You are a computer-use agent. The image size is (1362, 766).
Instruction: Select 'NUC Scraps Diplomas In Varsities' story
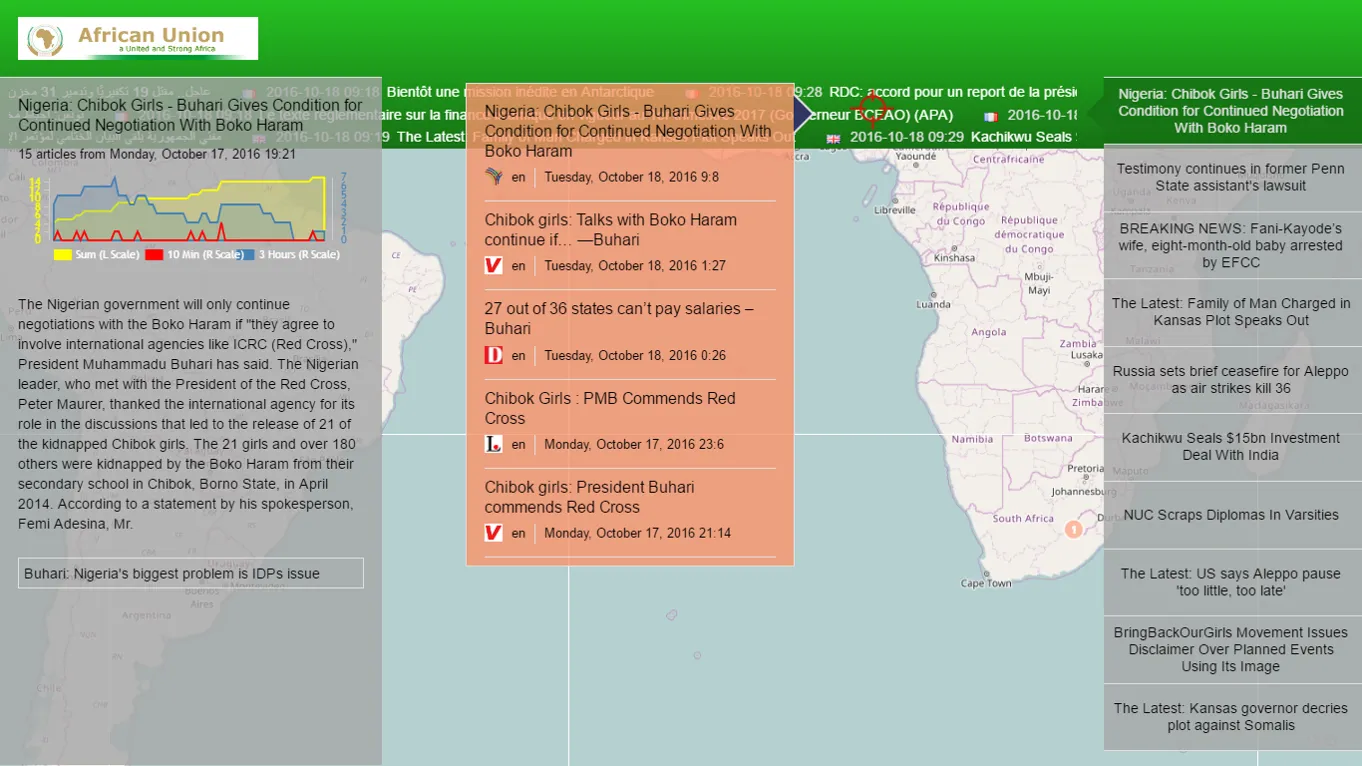coord(1231,515)
